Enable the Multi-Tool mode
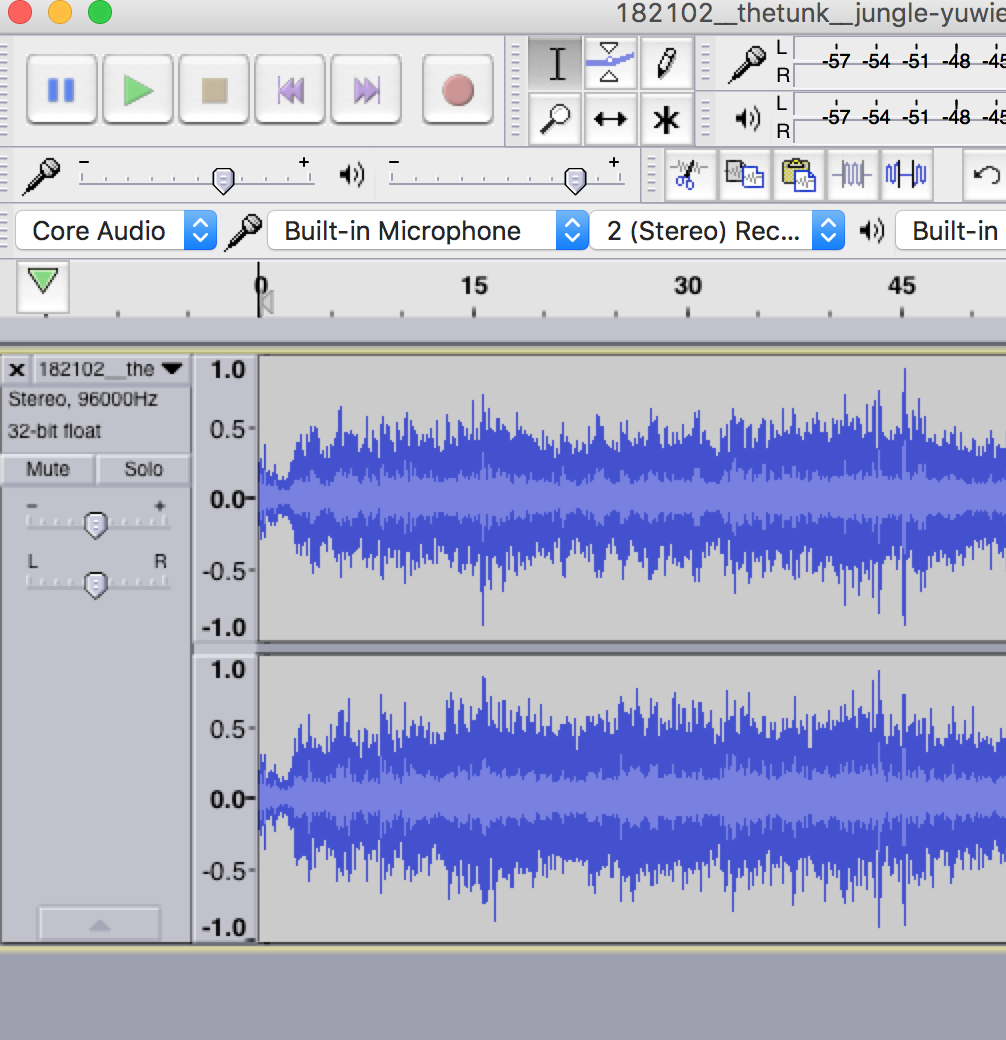The width and height of the screenshot is (1006, 1040). tap(667, 119)
